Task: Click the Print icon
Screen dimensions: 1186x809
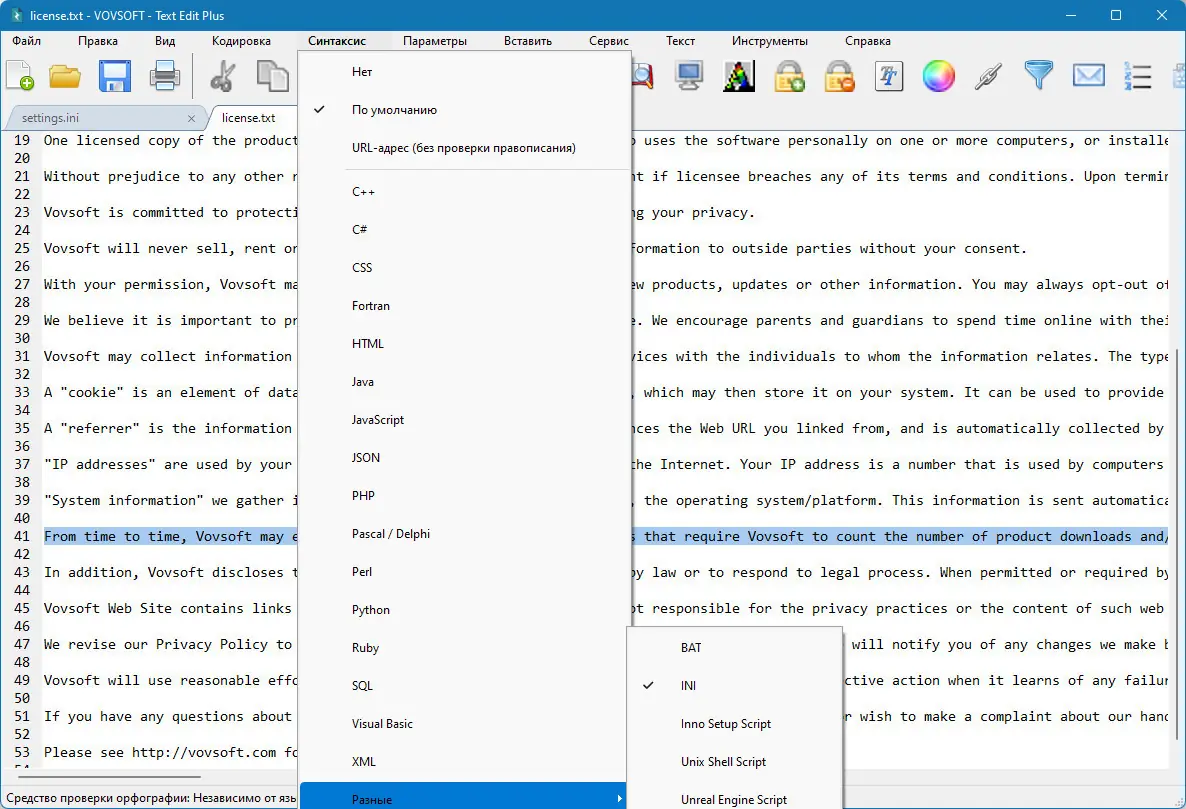Action: 164,76
